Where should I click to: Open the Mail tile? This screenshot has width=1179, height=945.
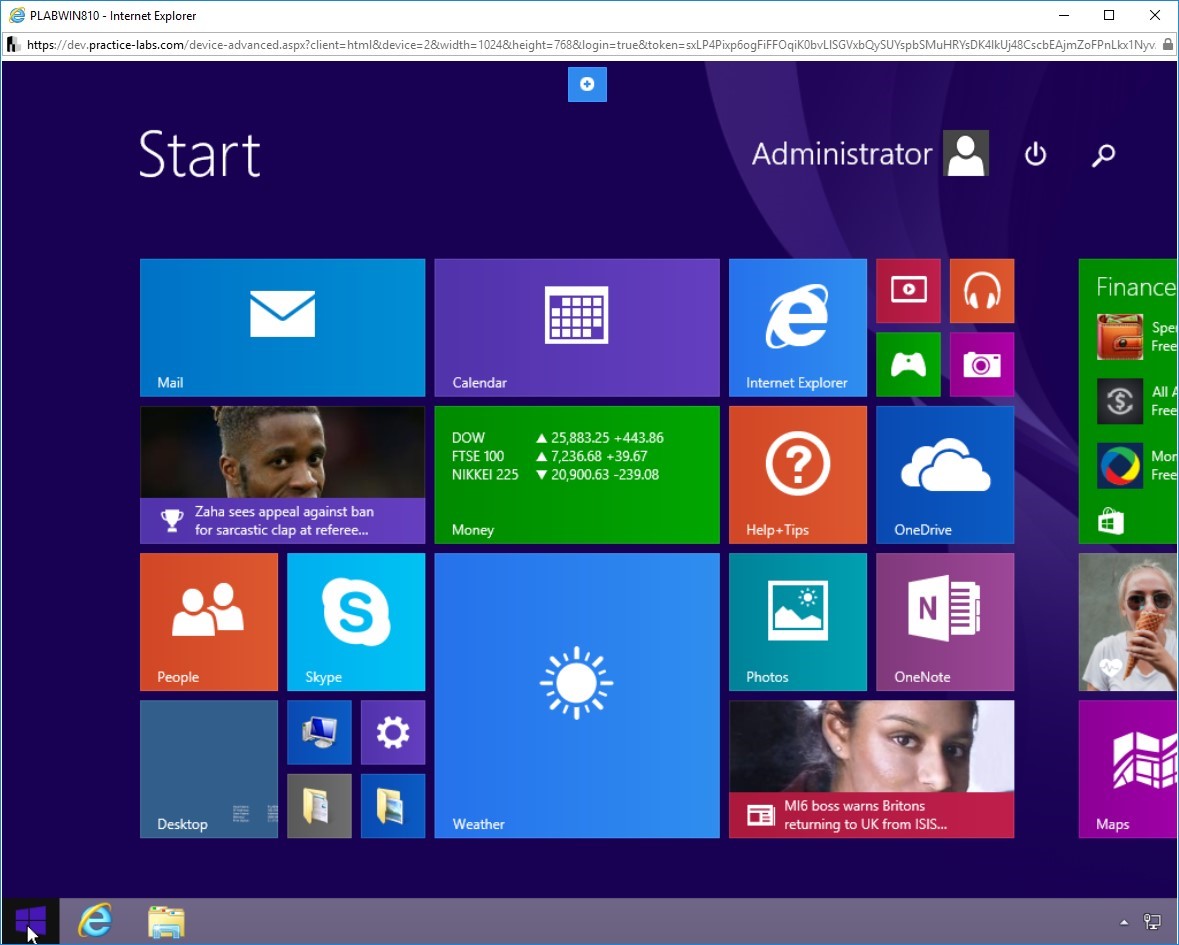click(282, 327)
